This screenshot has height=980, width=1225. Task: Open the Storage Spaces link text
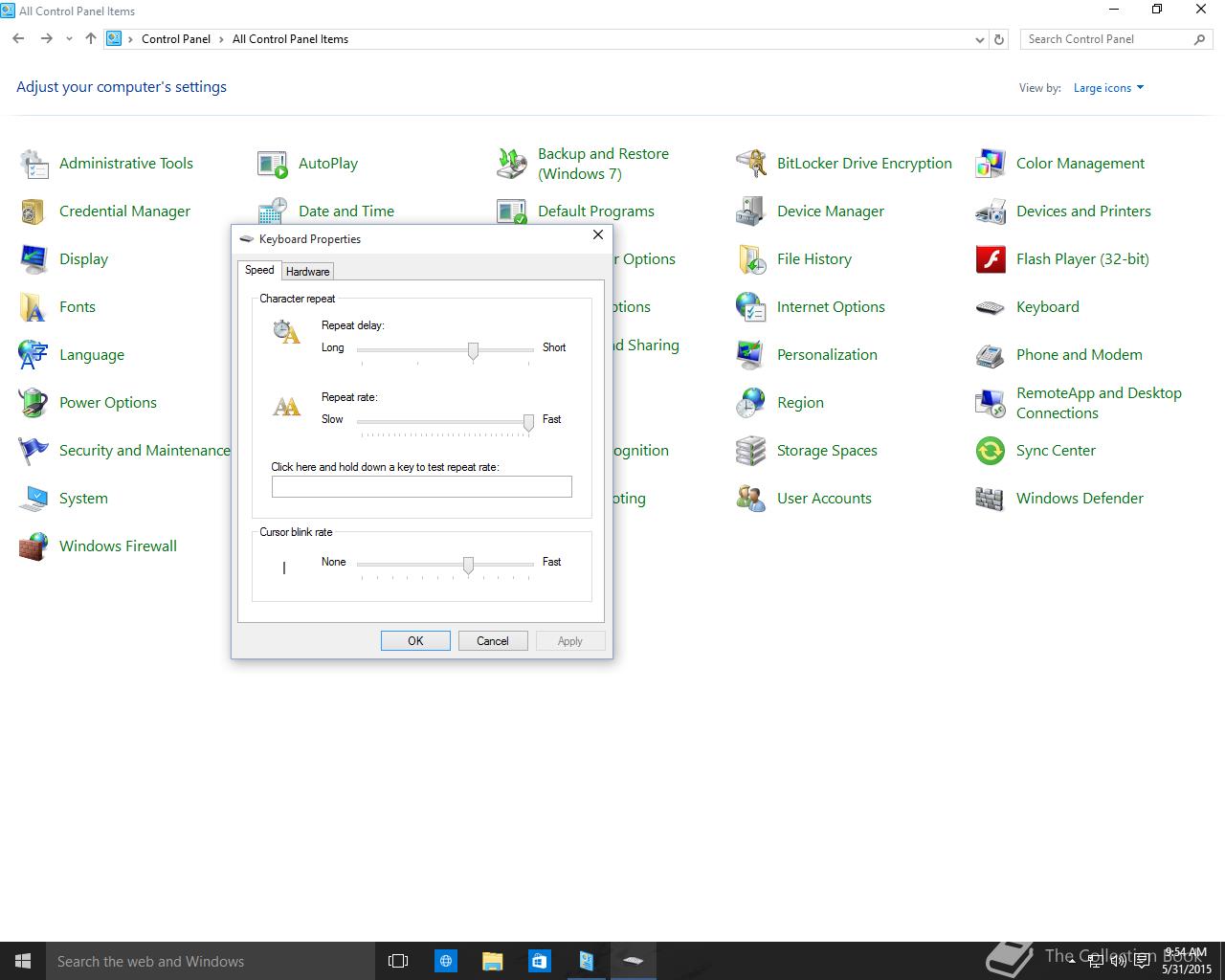click(x=827, y=451)
